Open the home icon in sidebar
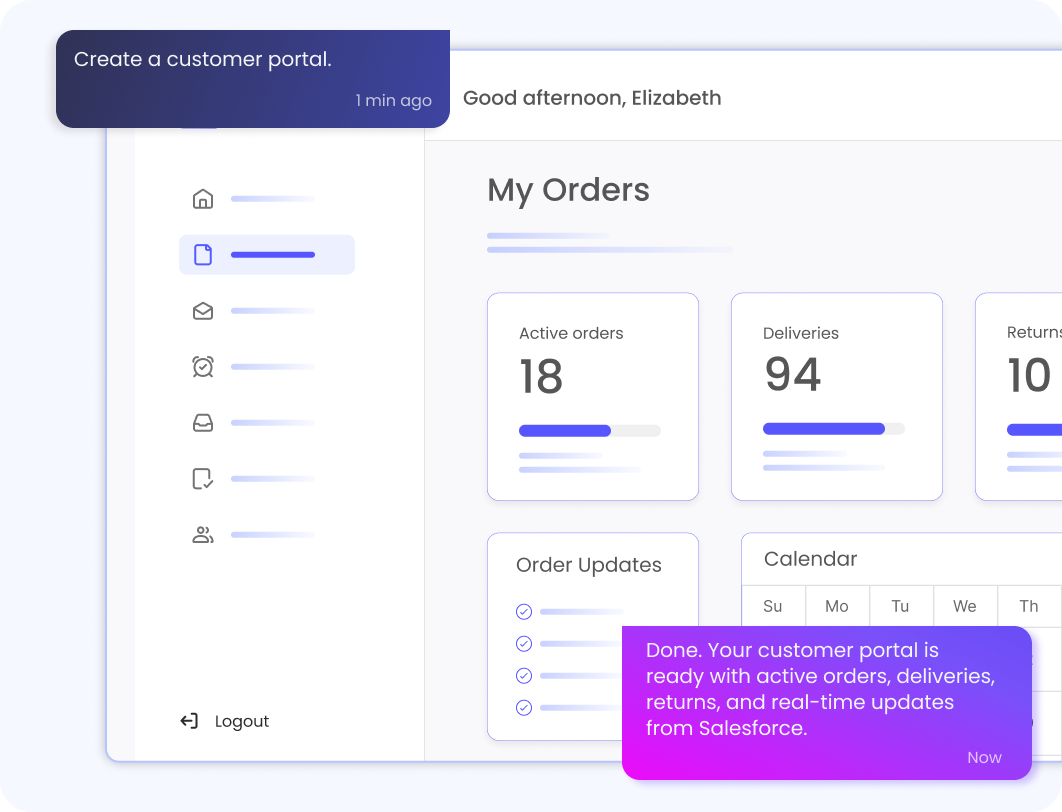1062x812 pixels. tap(203, 199)
